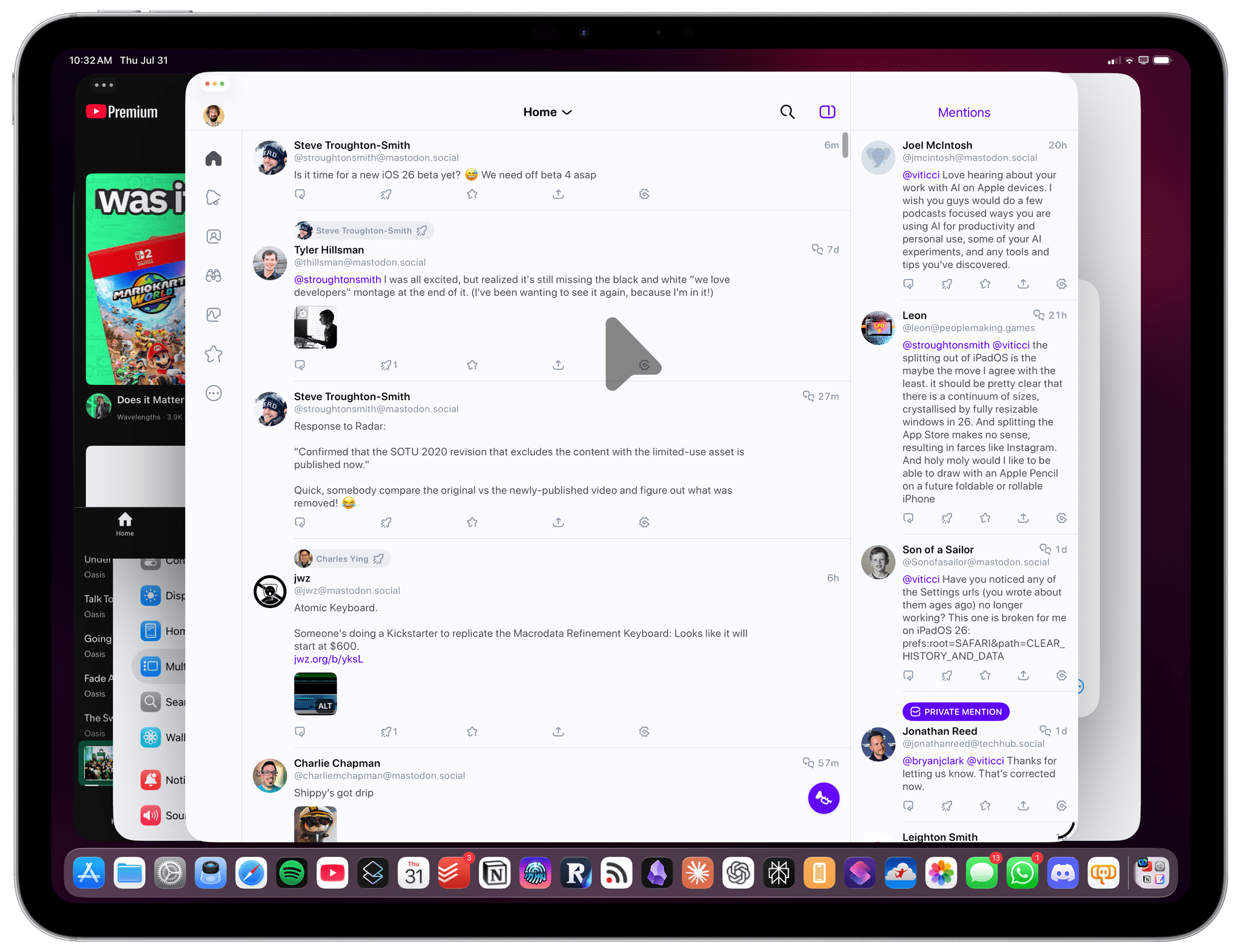The width and height of the screenshot is (1242, 952).
Task: Show more tabs via ellipsis in Ivory sidebar
Action: pos(213,393)
